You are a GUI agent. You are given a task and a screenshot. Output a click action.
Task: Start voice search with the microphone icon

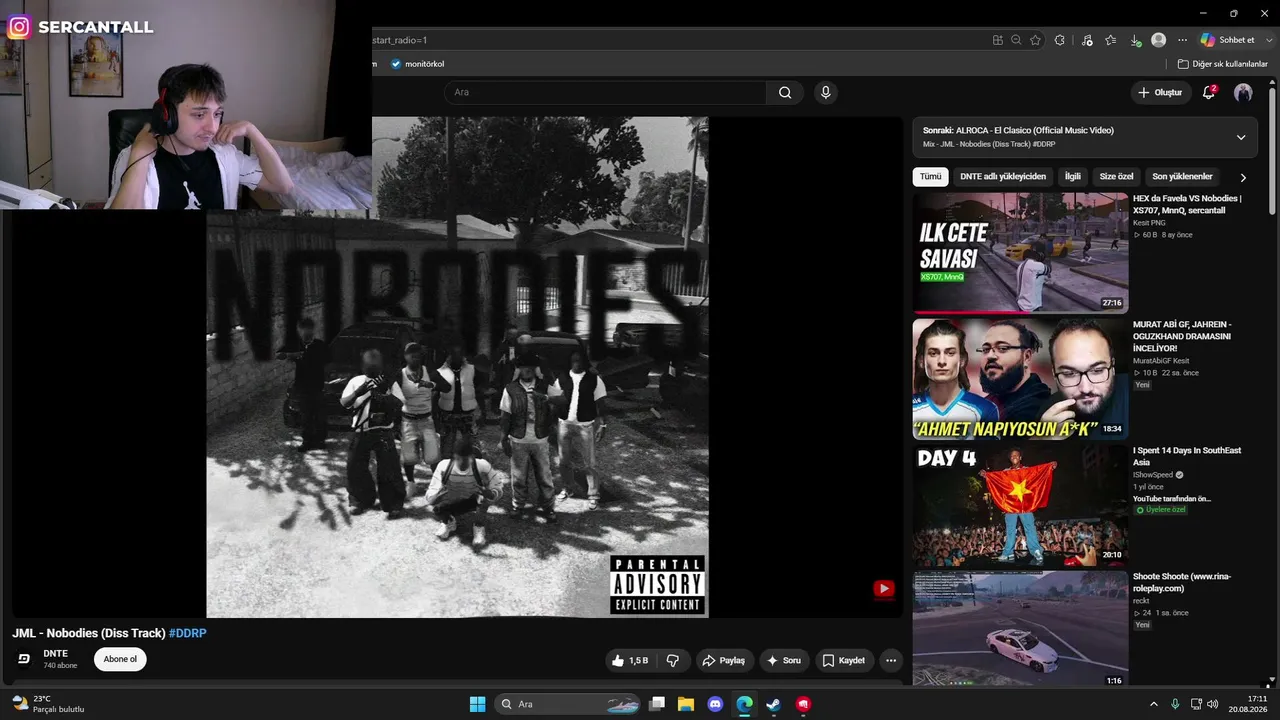point(825,92)
